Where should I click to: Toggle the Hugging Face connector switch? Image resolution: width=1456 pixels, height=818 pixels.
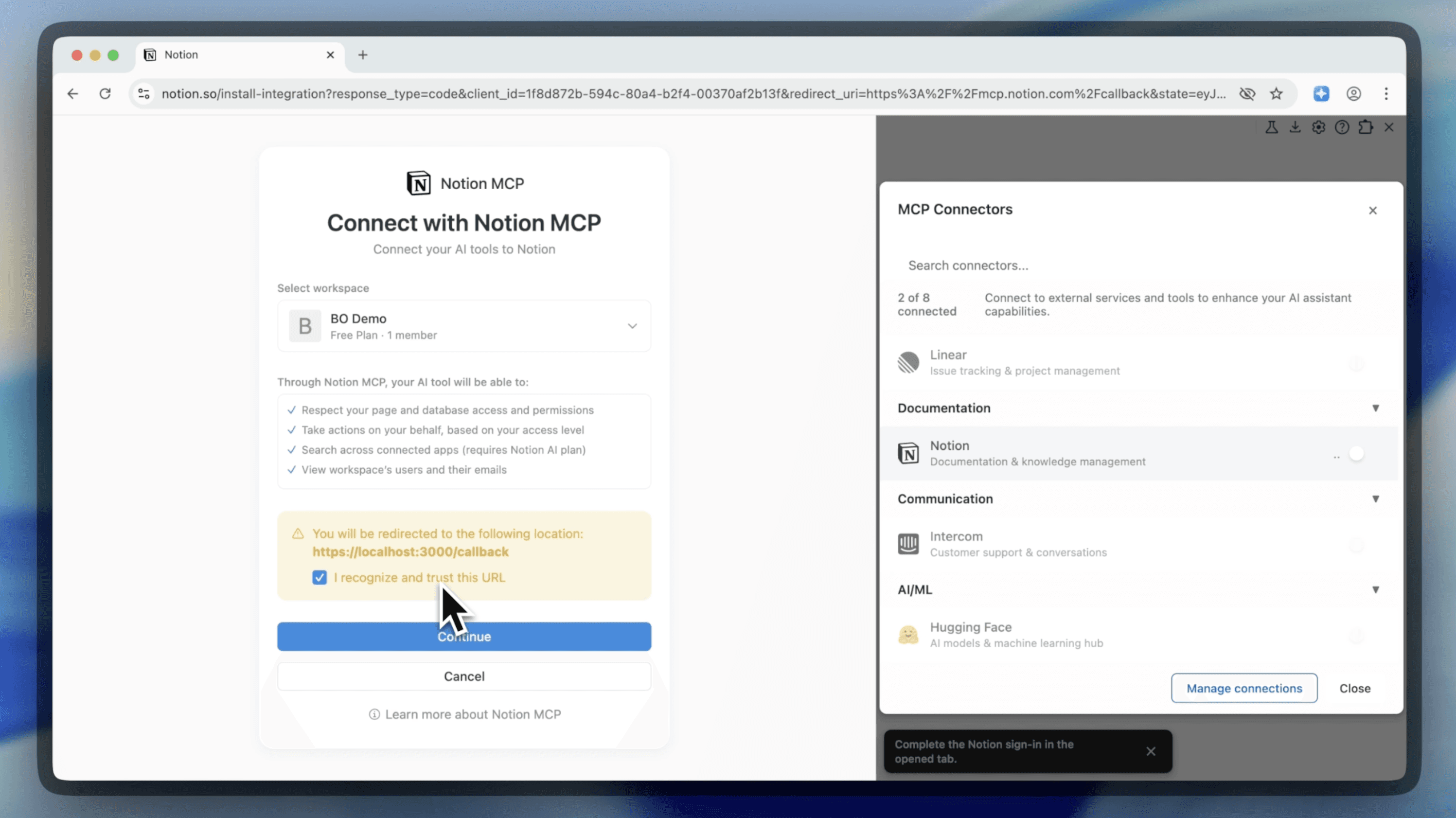(1356, 637)
